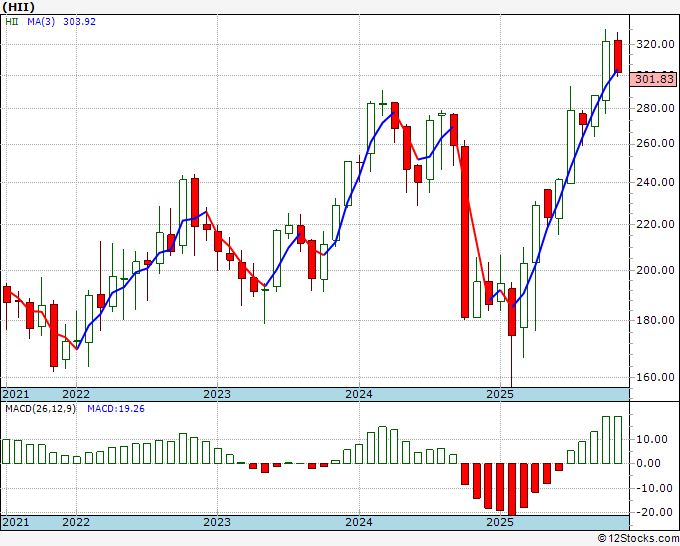Click the -20.00 MACD axis label
Image resolution: width=680 pixels, height=546 pixels.
point(652,512)
